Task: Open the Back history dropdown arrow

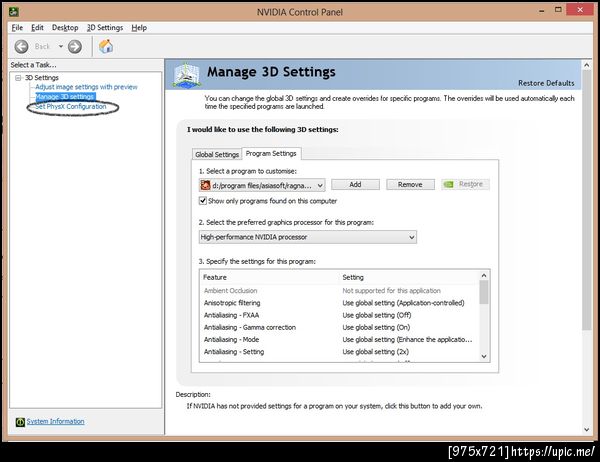Action: pyautogui.click(x=60, y=46)
